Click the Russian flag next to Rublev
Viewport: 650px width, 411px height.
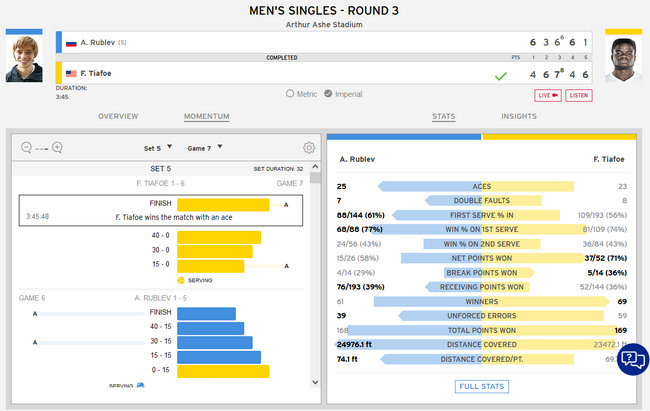pyautogui.click(x=71, y=43)
